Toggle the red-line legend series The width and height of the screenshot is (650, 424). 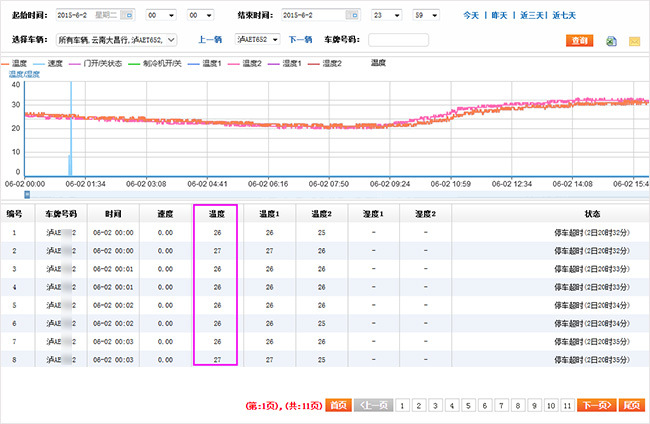[325, 63]
